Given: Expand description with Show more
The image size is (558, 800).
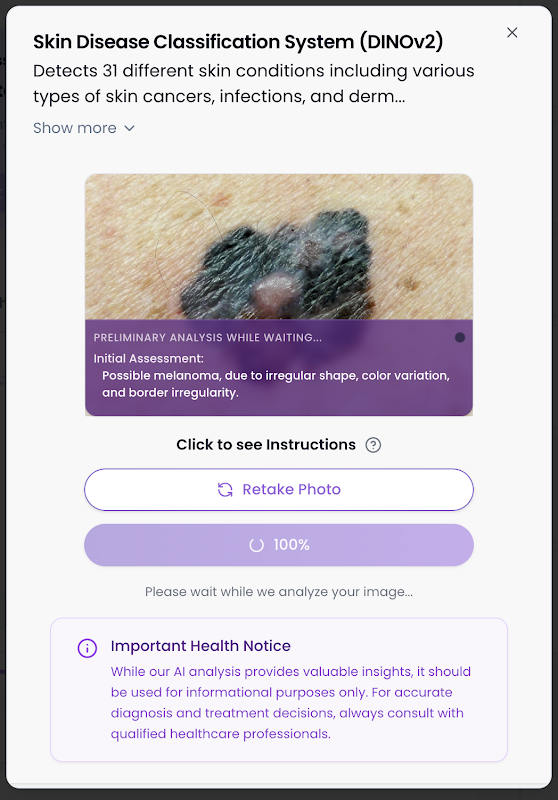Looking at the screenshot, I should [84, 128].
